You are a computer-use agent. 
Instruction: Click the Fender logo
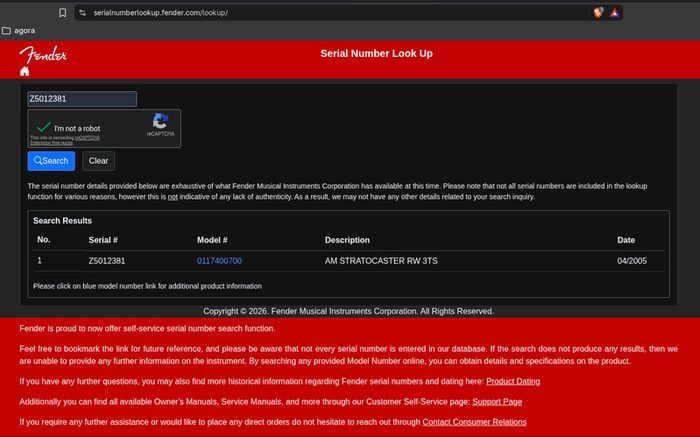[43, 54]
